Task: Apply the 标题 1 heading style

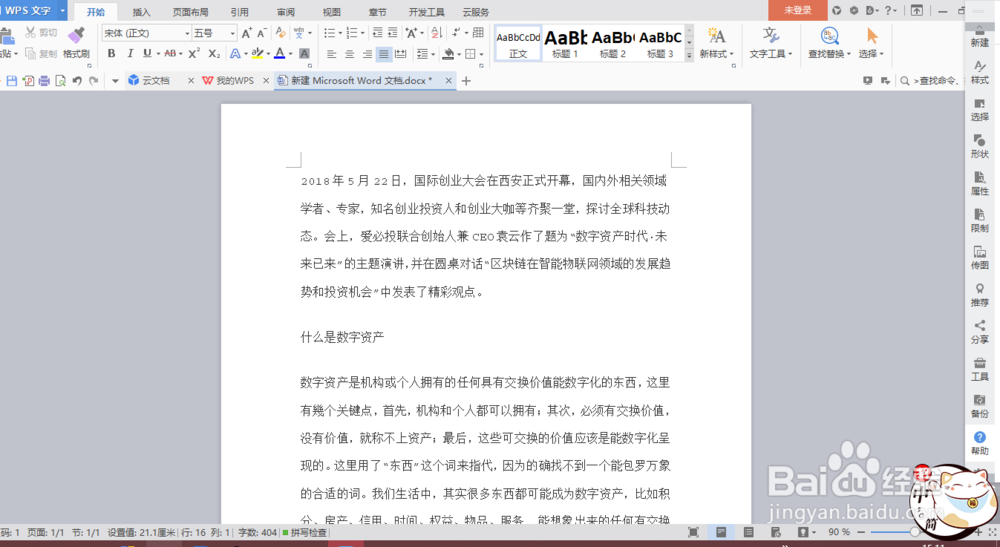Action: click(x=565, y=43)
